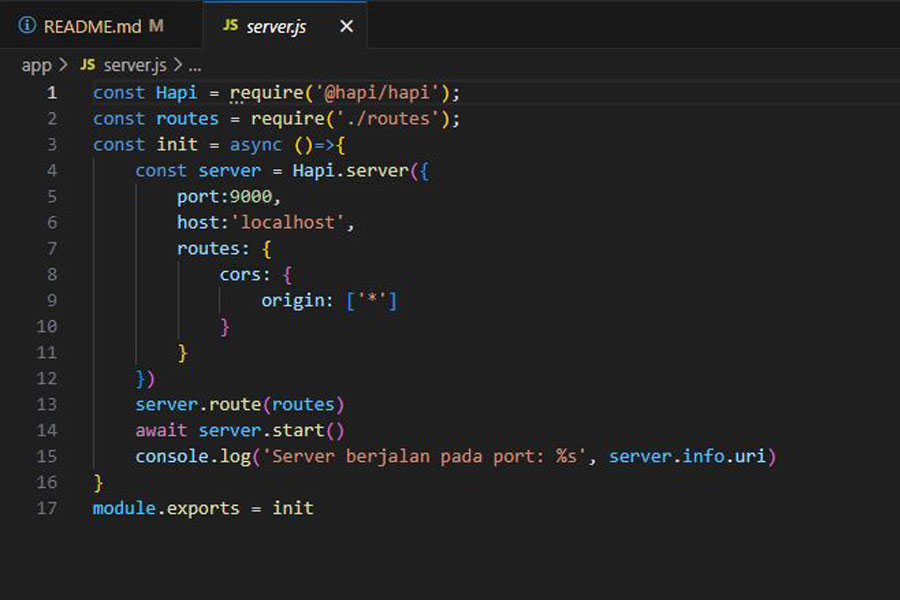Click the 'await' keyword on line 14

[x=161, y=430]
